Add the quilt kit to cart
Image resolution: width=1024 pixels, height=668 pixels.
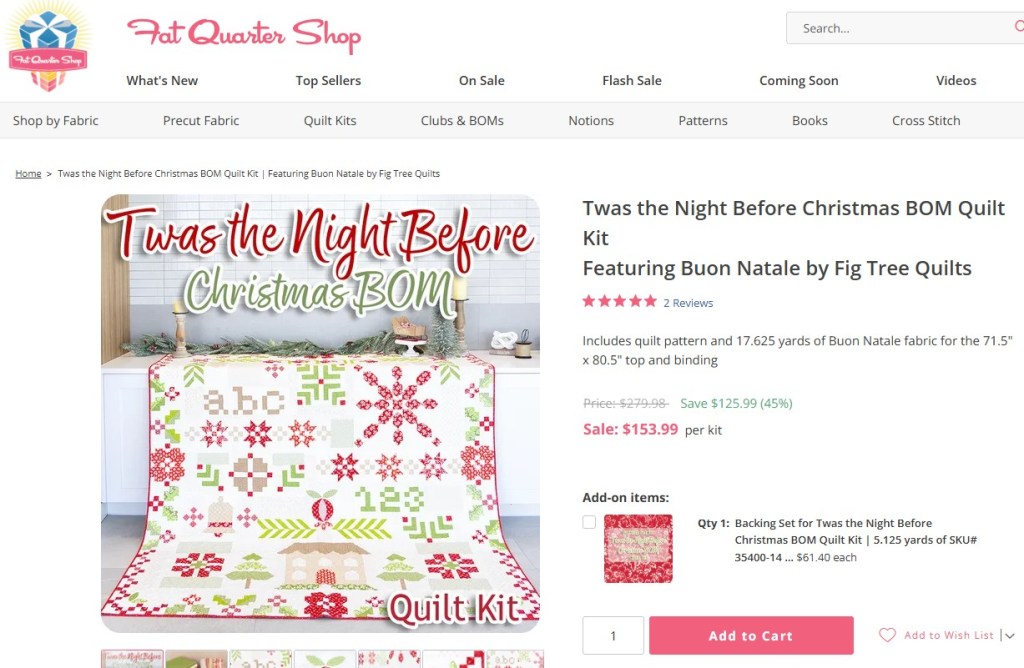[751, 635]
